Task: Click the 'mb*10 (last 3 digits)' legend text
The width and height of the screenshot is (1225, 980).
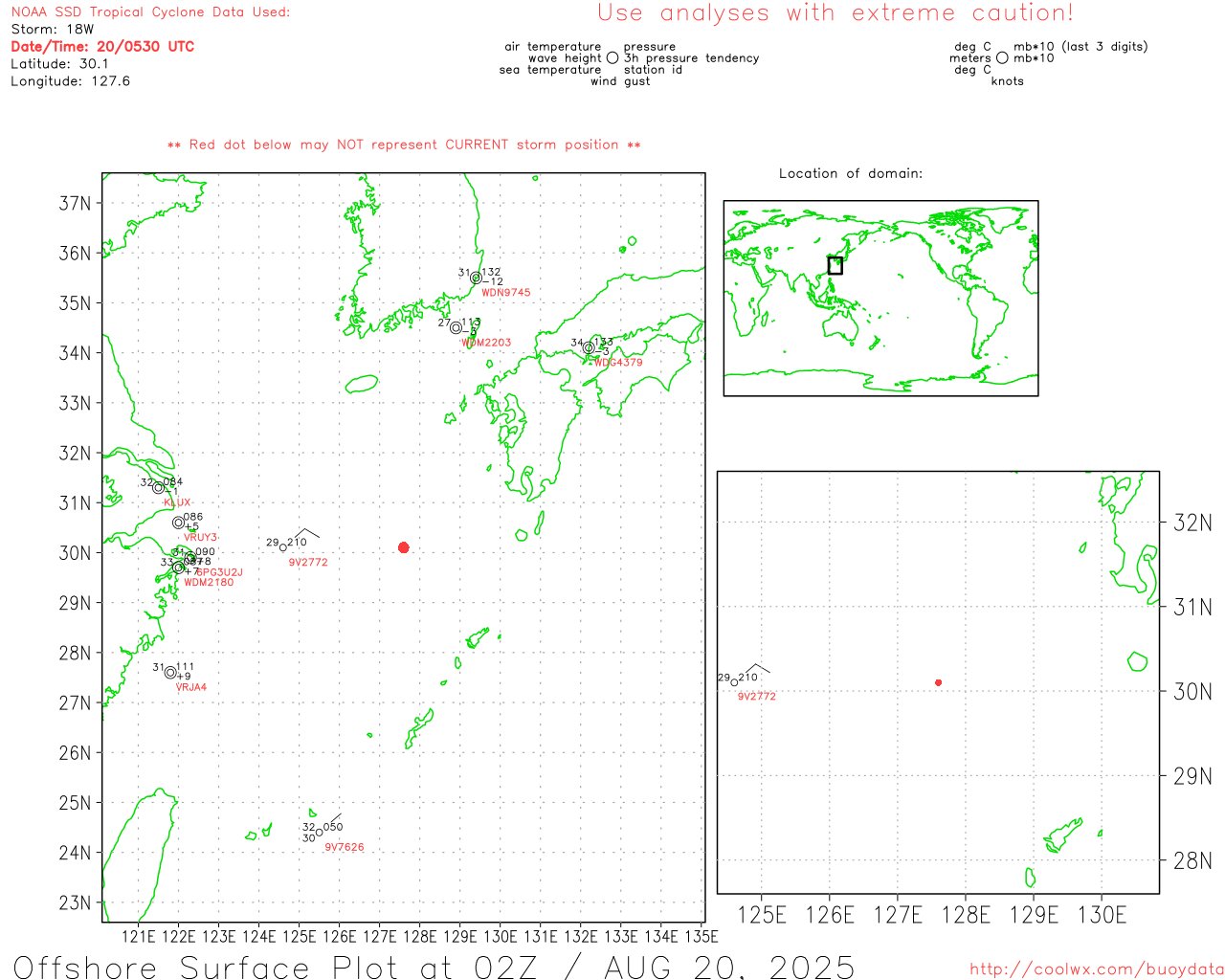Action: click(x=1080, y=47)
